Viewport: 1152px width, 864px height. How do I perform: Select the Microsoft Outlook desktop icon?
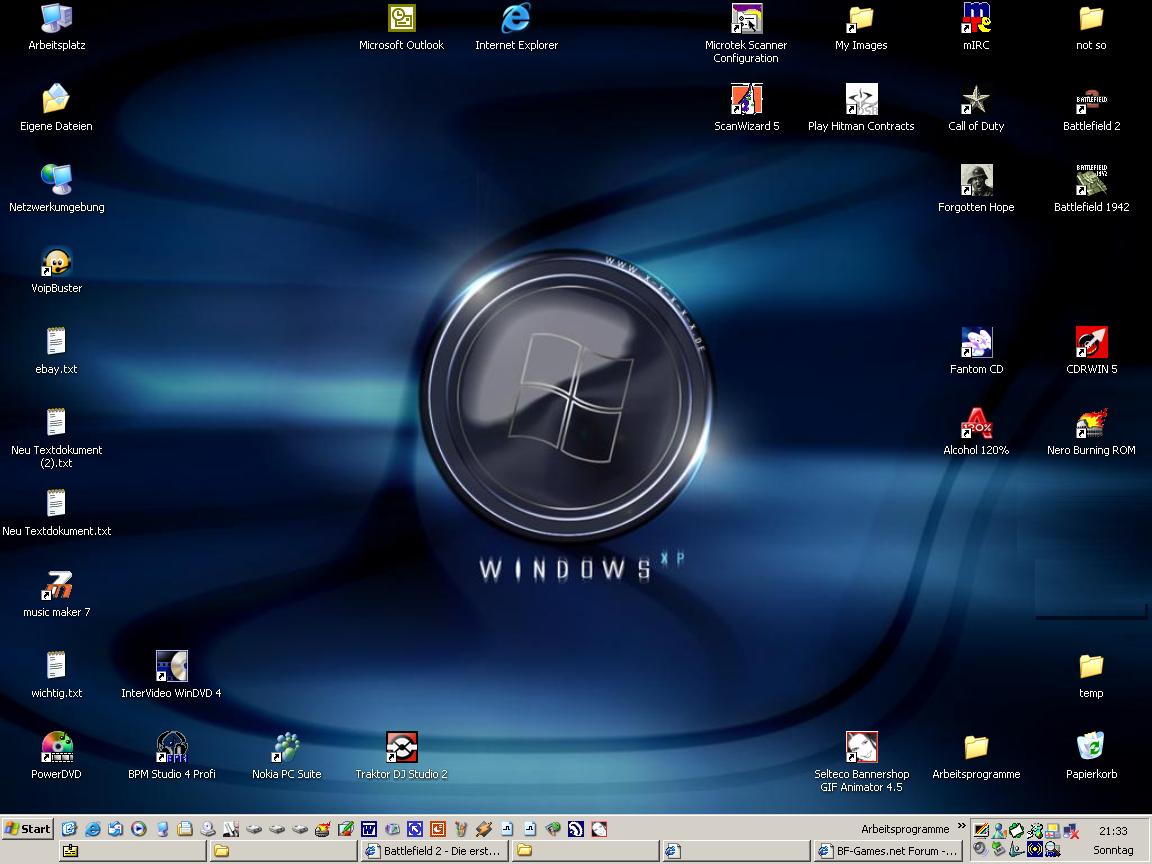point(401,27)
